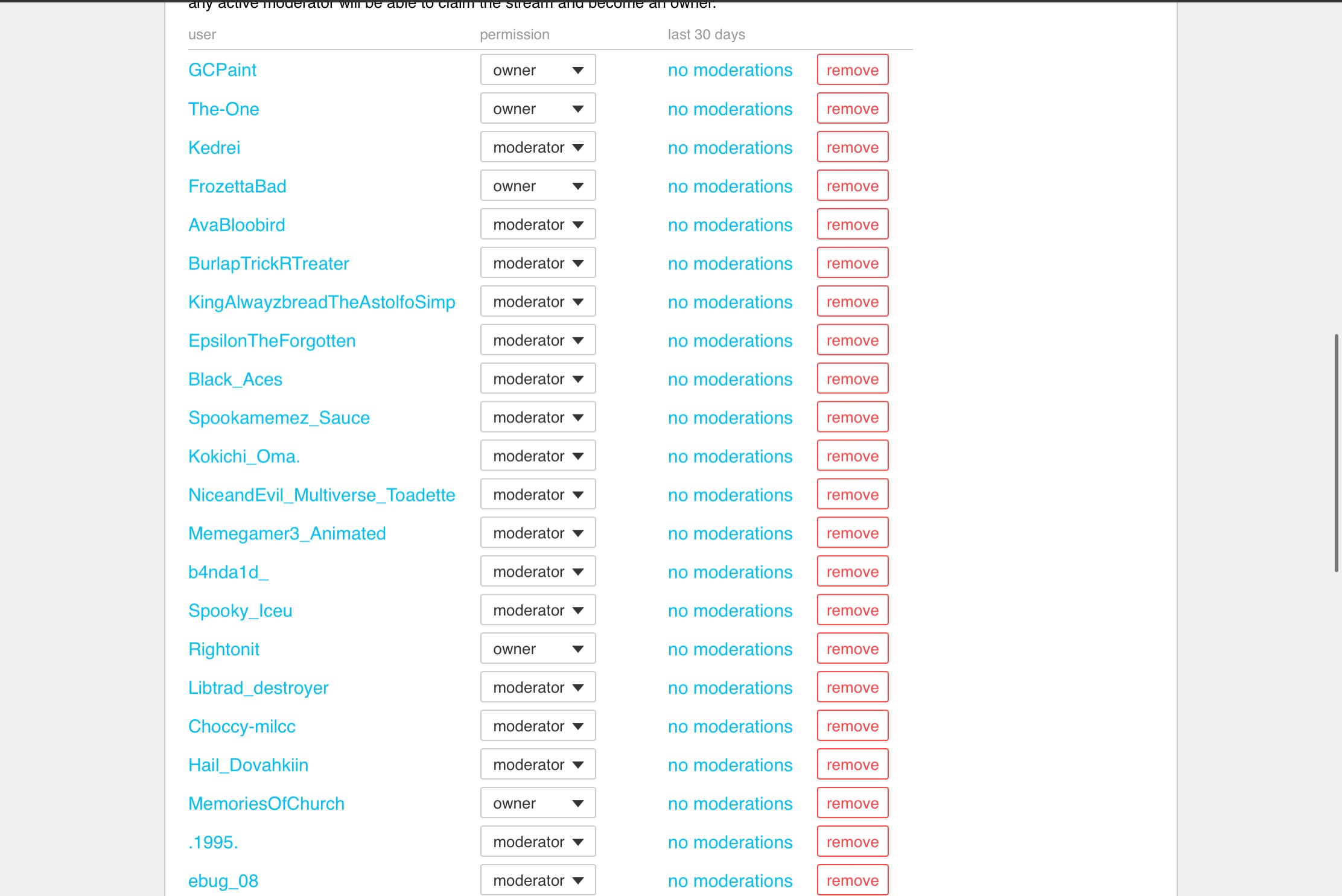Toggle permission for Libtrad_destroyer to owner
1342x896 pixels.
(538, 687)
